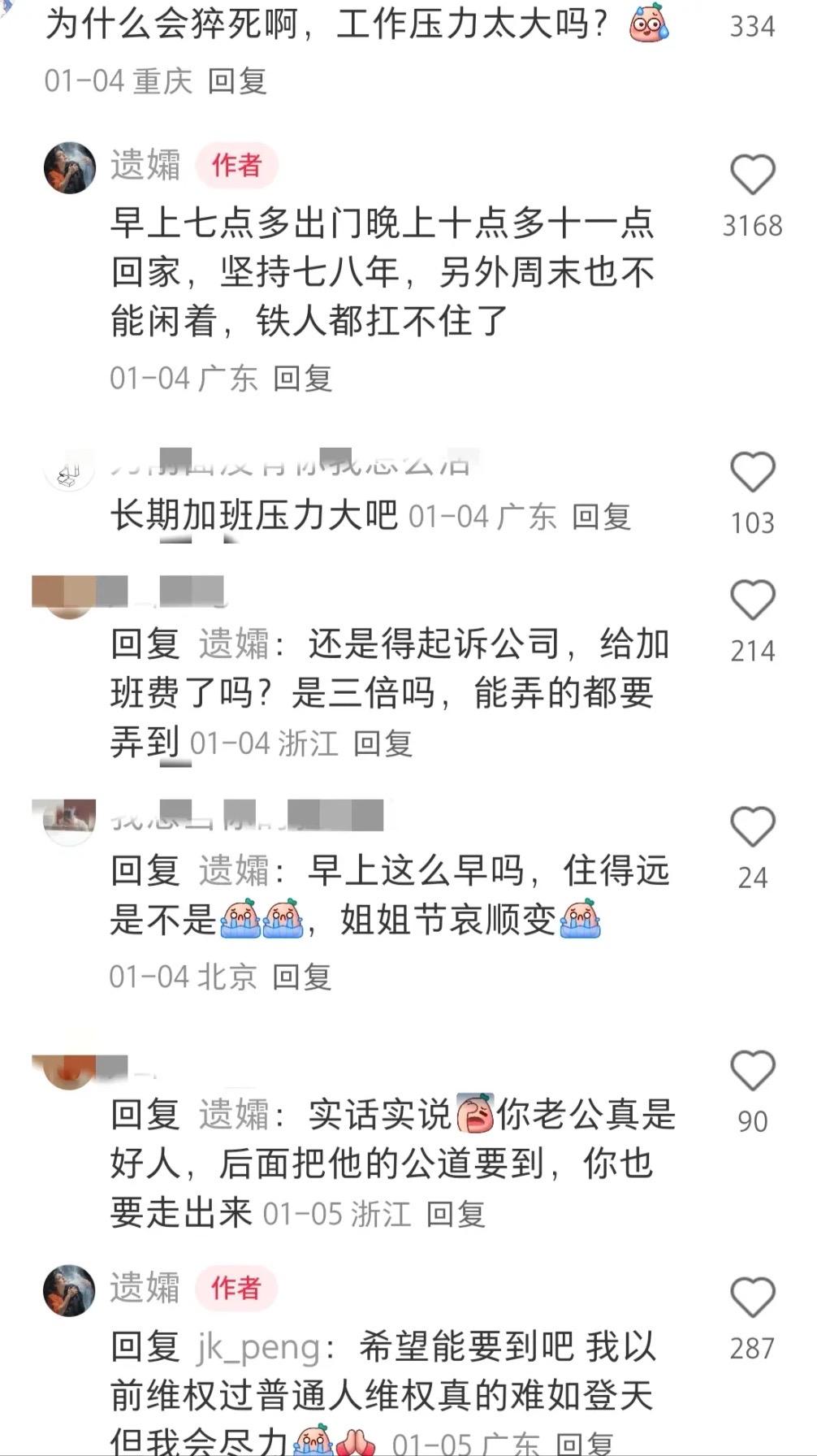Like the Beijing comment with 24 likes
Image resolution: width=817 pixels, height=1456 pixels.
(x=753, y=826)
